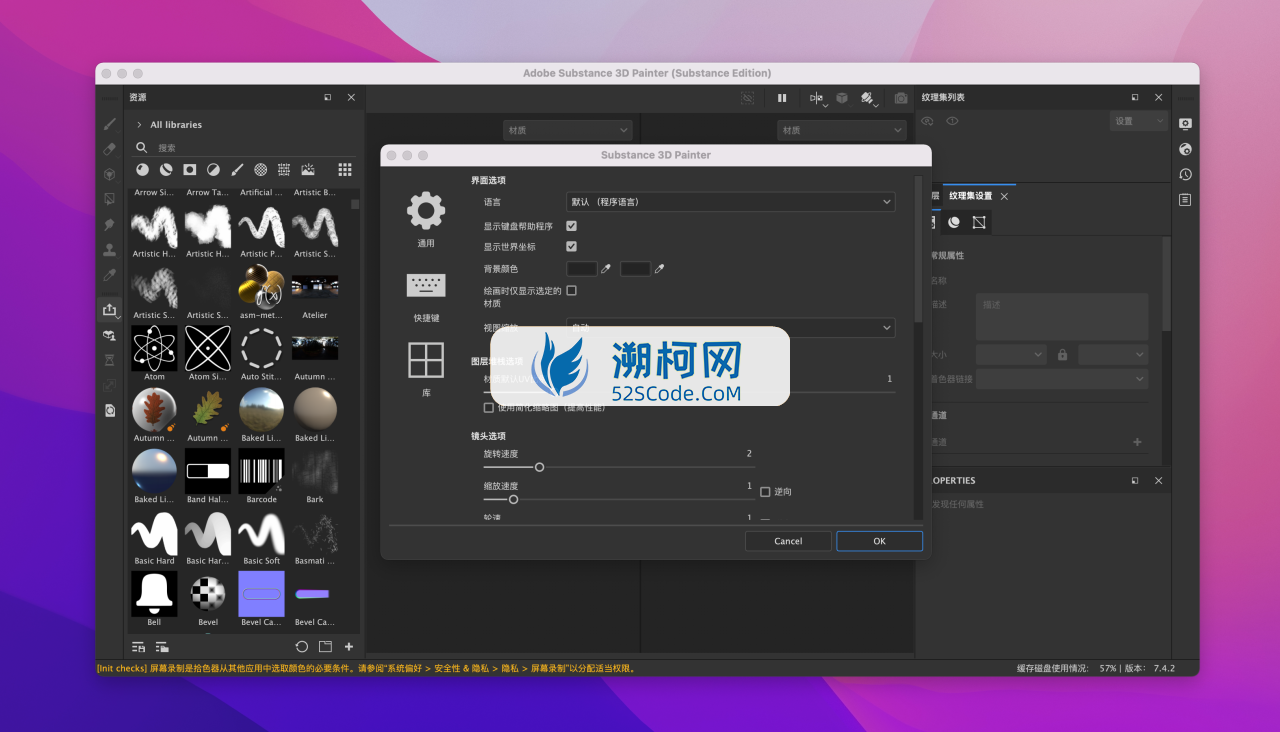Click the second background color swatch
This screenshot has height=732, width=1280.
[x=635, y=269]
